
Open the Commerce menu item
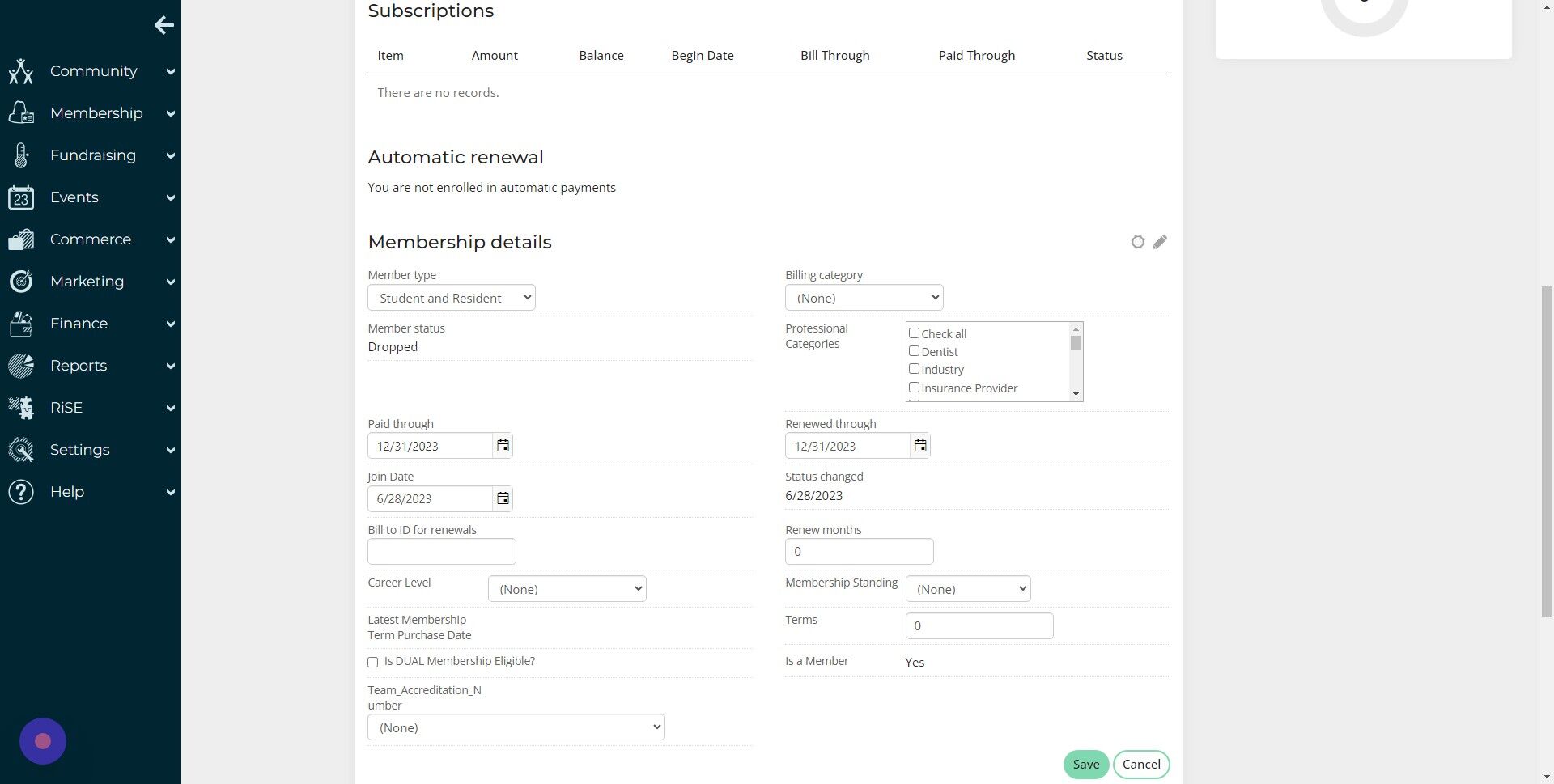[x=91, y=239]
